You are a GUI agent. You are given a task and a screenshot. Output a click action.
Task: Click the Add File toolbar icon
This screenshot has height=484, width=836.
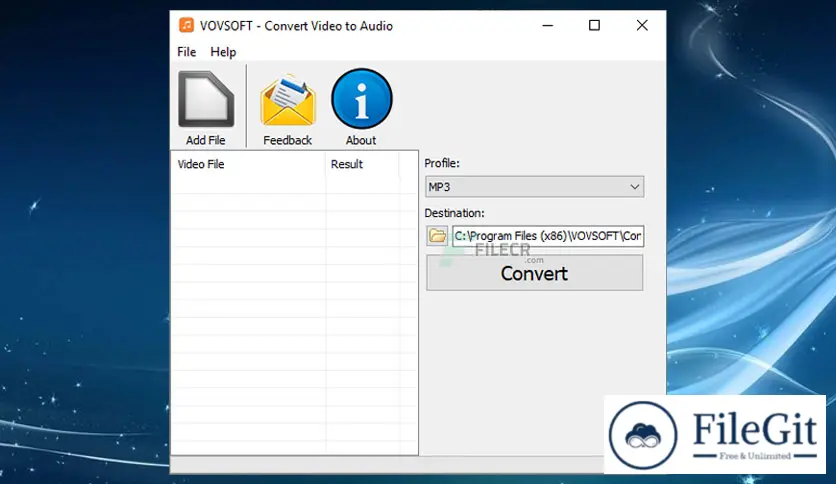point(206,100)
